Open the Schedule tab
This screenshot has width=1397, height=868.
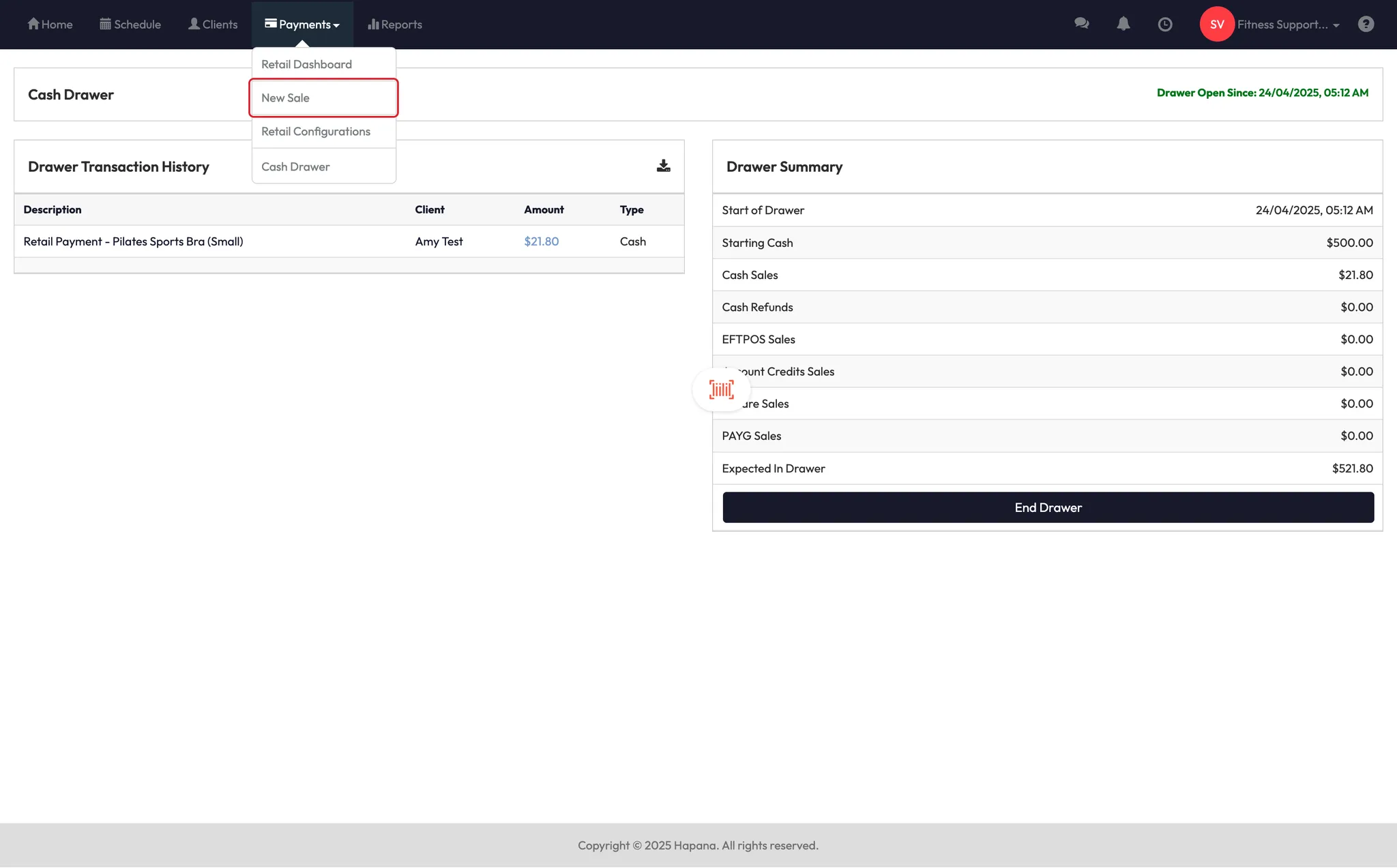click(130, 24)
